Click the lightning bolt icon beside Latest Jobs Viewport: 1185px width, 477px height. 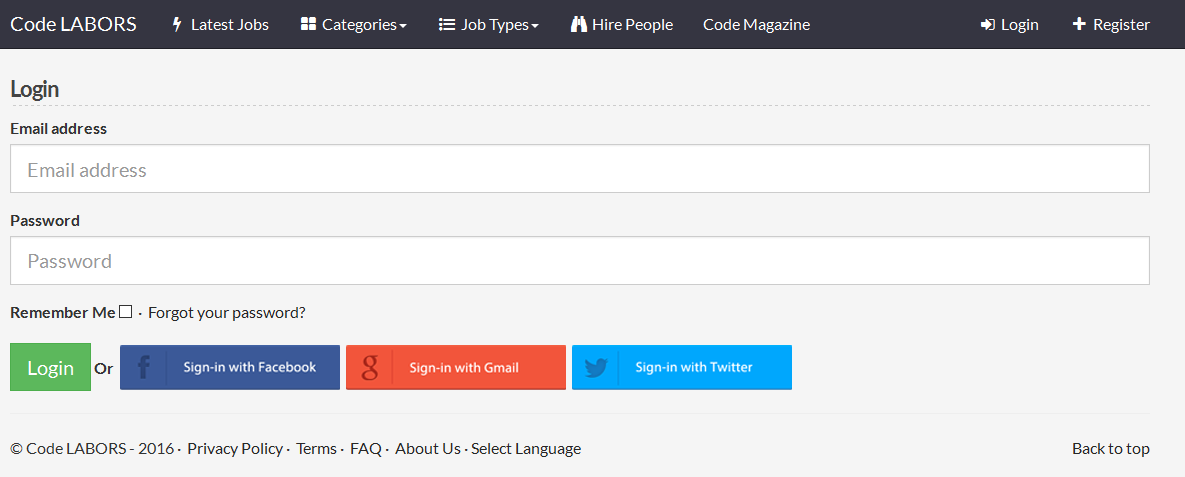(178, 24)
